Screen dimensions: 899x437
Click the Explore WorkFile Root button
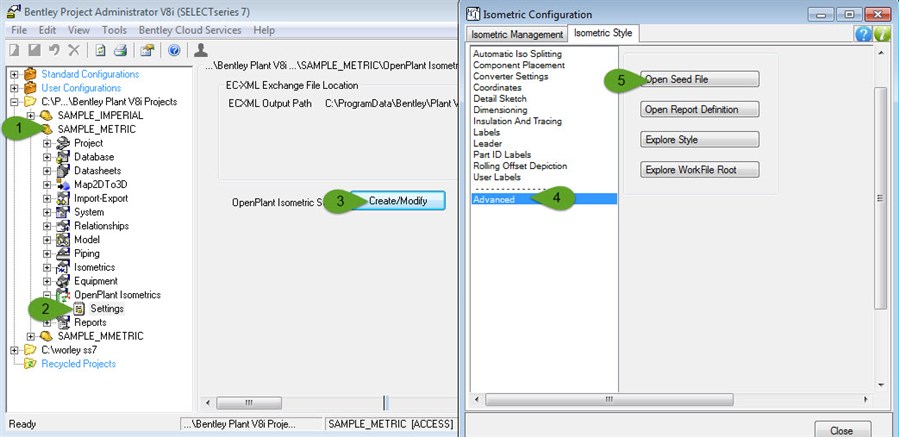pyautogui.click(x=699, y=170)
